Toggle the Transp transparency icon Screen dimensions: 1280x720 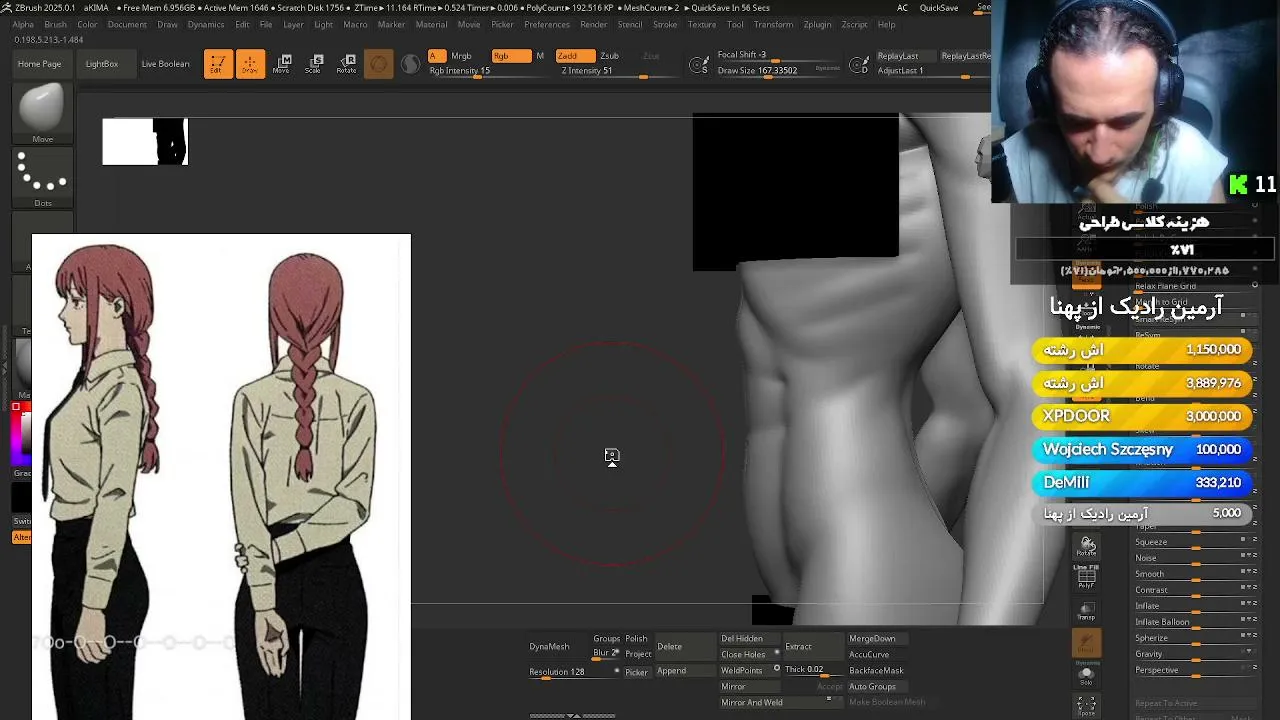[1087, 612]
